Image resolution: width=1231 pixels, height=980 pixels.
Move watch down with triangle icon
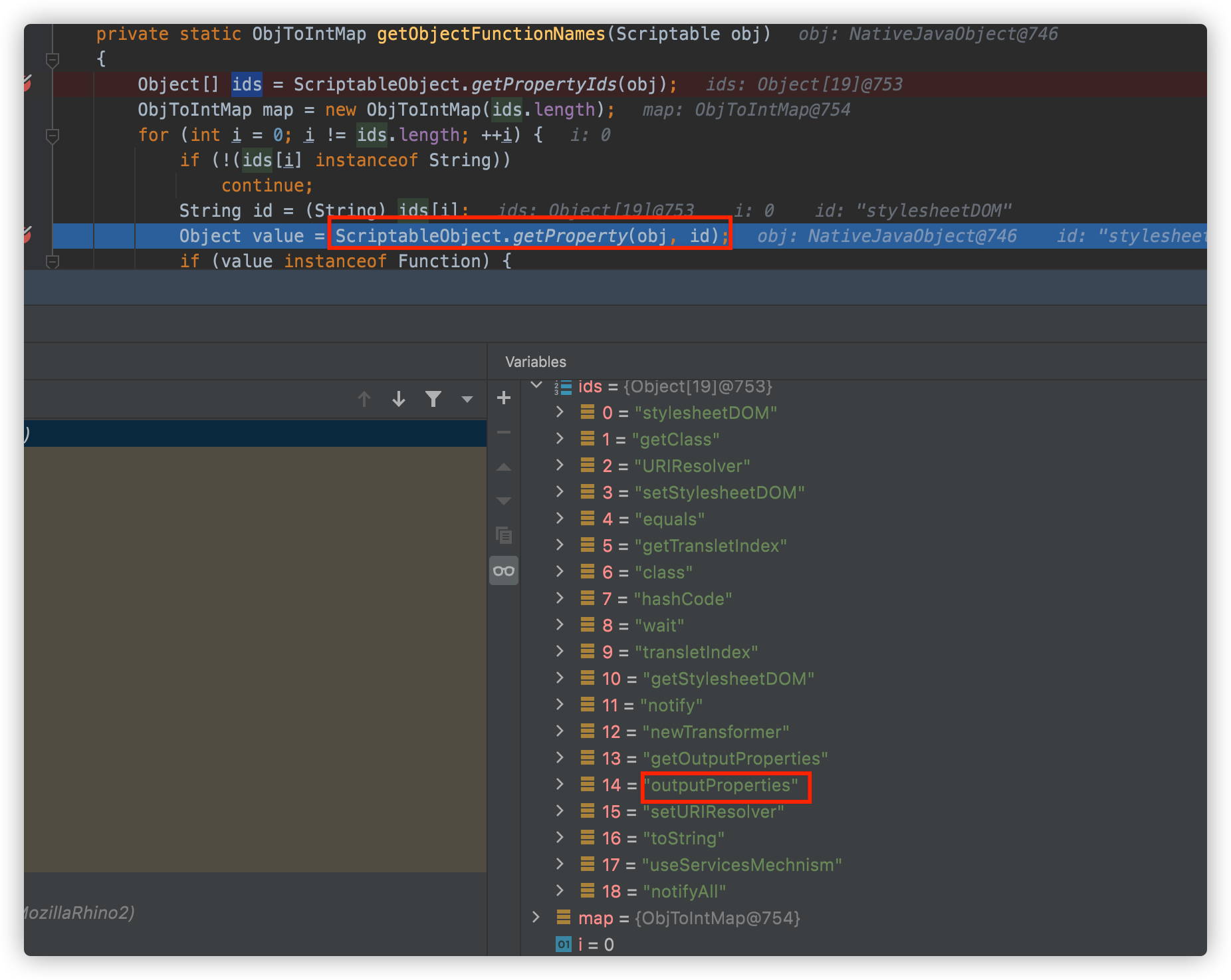[x=504, y=501]
